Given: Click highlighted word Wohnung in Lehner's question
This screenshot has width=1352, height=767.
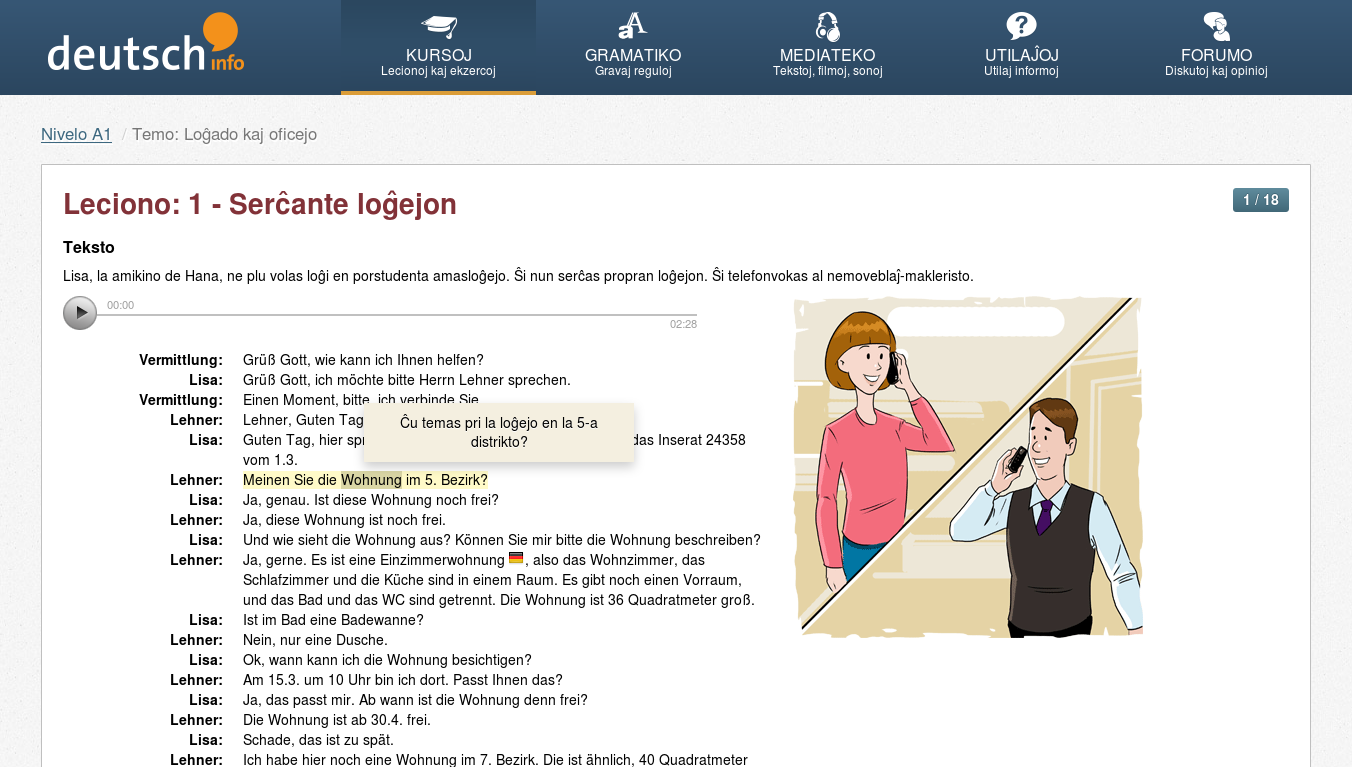Looking at the screenshot, I should point(371,480).
